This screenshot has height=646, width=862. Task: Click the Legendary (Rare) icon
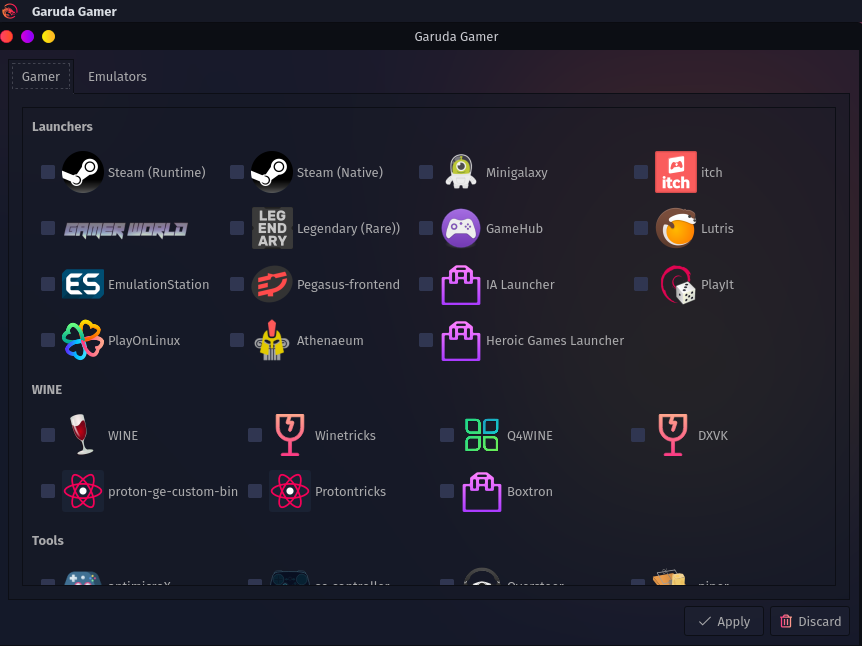(272, 228)
